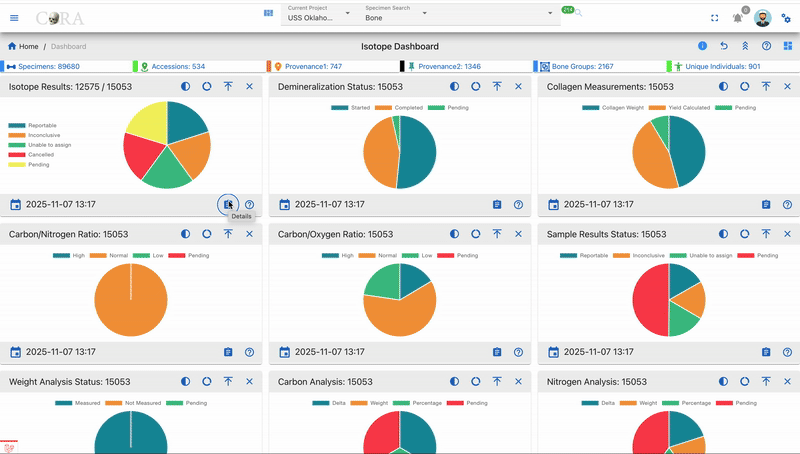Switch Isotope Results chart type
Viewport: 800px width, 454px height.
coord(207,86)
